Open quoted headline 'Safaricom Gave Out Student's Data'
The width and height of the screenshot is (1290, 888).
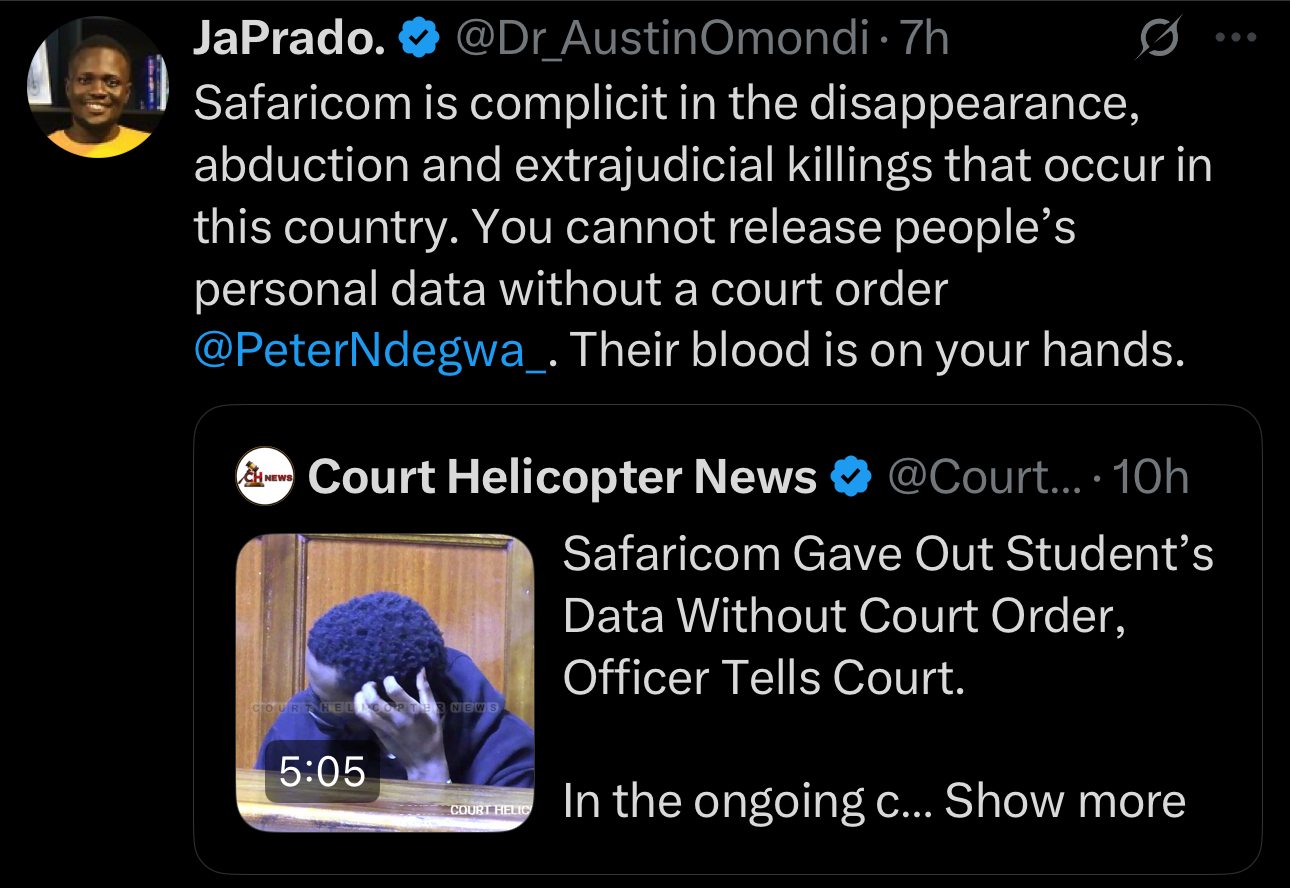point(888,616)
